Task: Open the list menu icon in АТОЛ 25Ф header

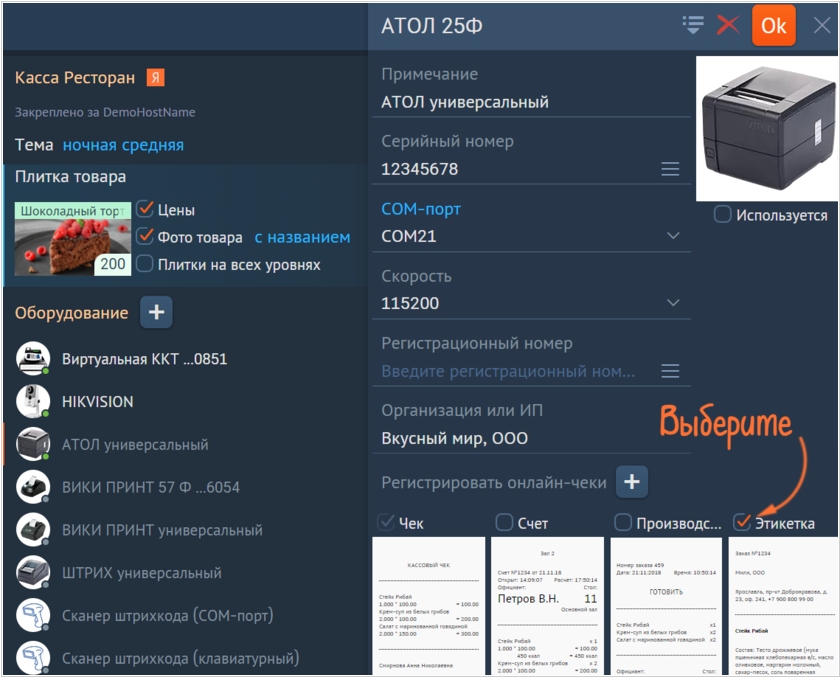Action: tap(693, 25)
